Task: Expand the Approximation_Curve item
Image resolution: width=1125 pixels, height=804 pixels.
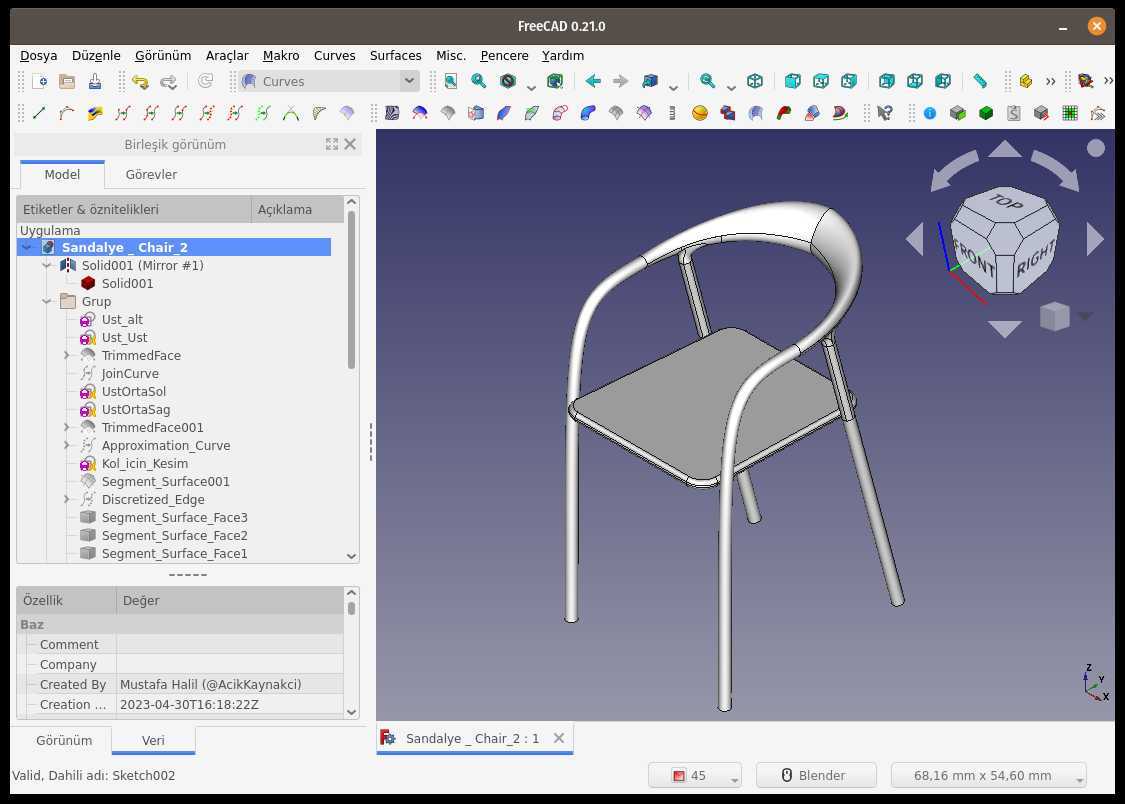Action: [x=67, y=445]
